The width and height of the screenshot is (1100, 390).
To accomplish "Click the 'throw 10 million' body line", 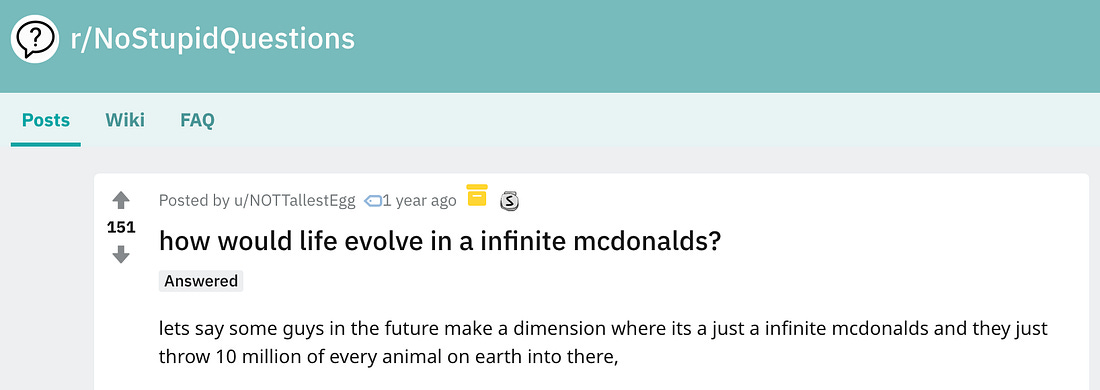I will (x=389, y=357).
